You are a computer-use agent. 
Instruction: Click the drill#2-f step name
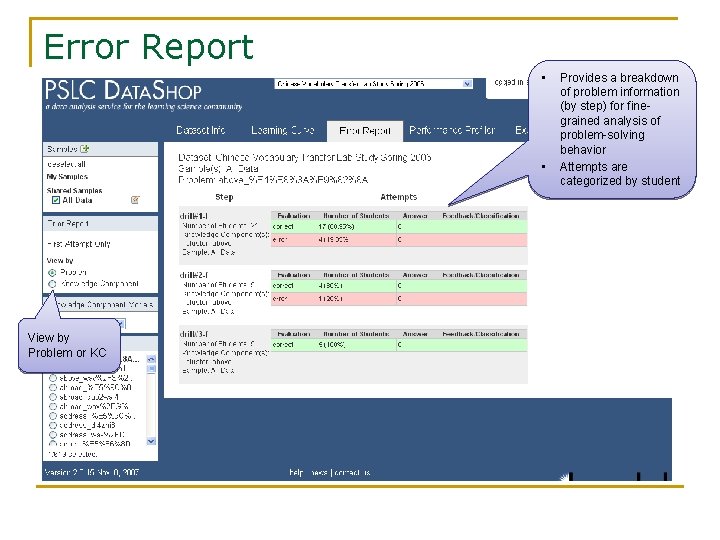(194, 275)
